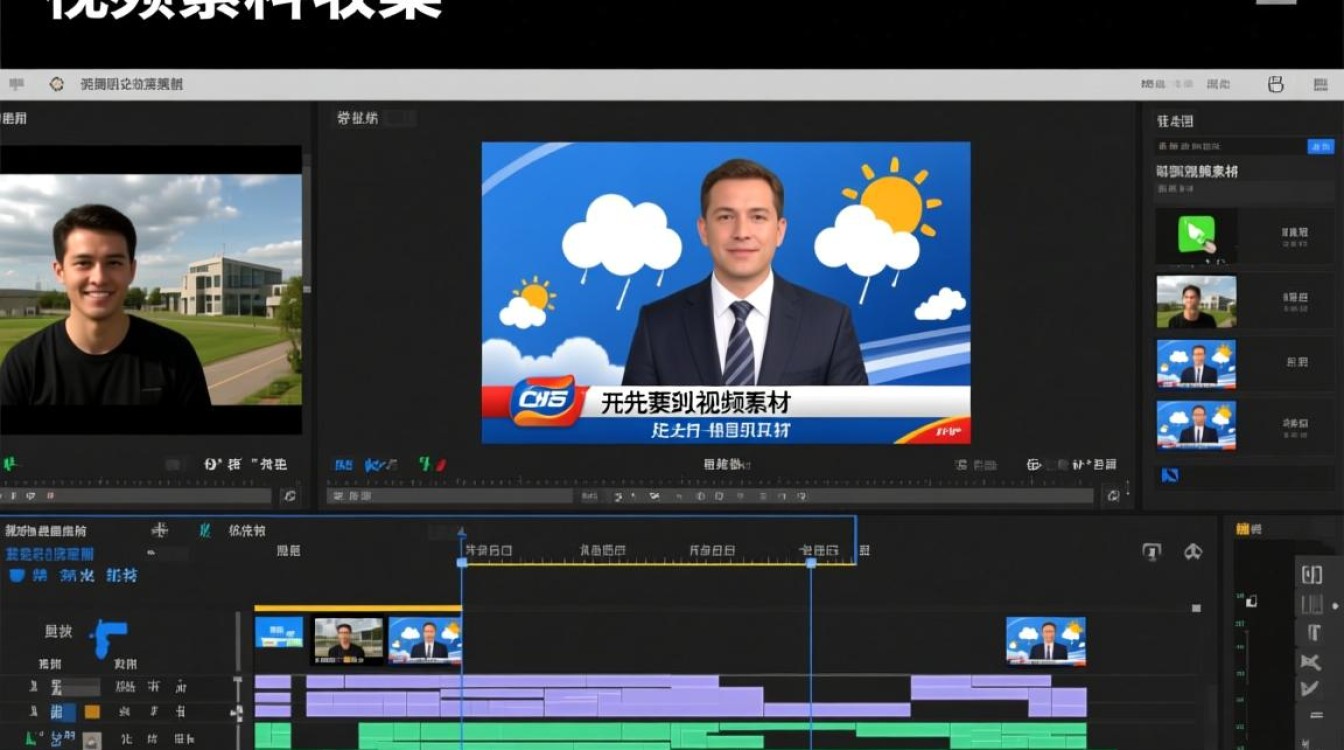1344x750 pixels.
Task: Click the green pen media thumbnail in bin
Action: click(x=1196, y=235)
